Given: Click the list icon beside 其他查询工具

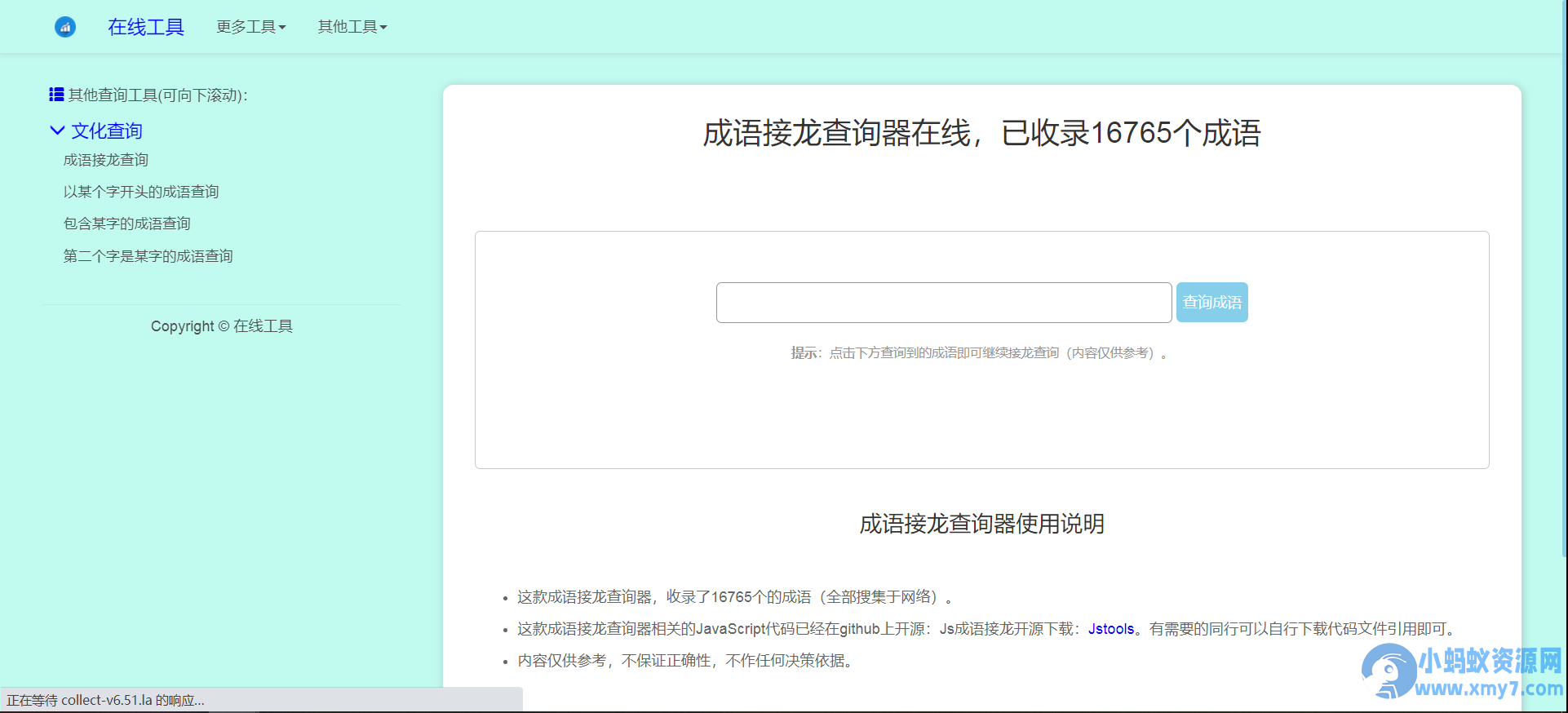Looking at the screenshot, I should 56,95.
